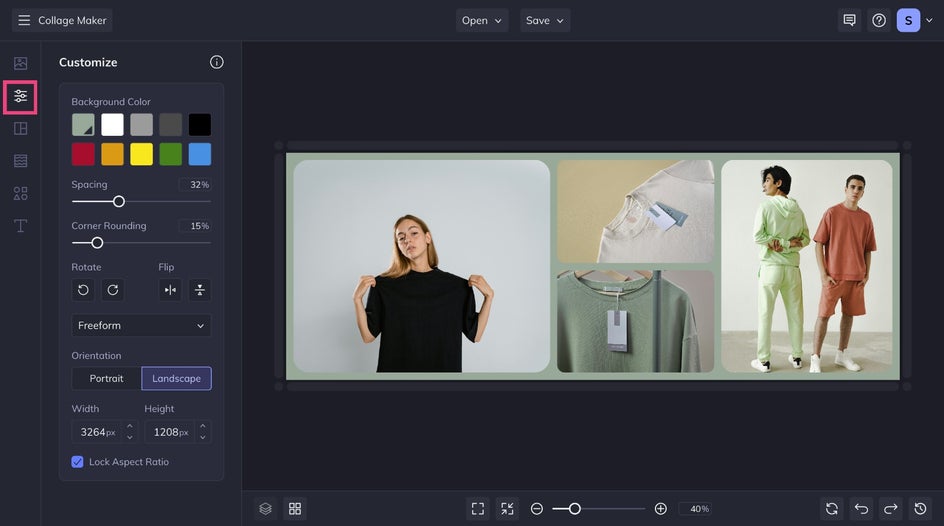The height and width of the screenshot is (526, 944).
Task: Rotate collage counter-clockwise
Action: [x=83, y=290]
